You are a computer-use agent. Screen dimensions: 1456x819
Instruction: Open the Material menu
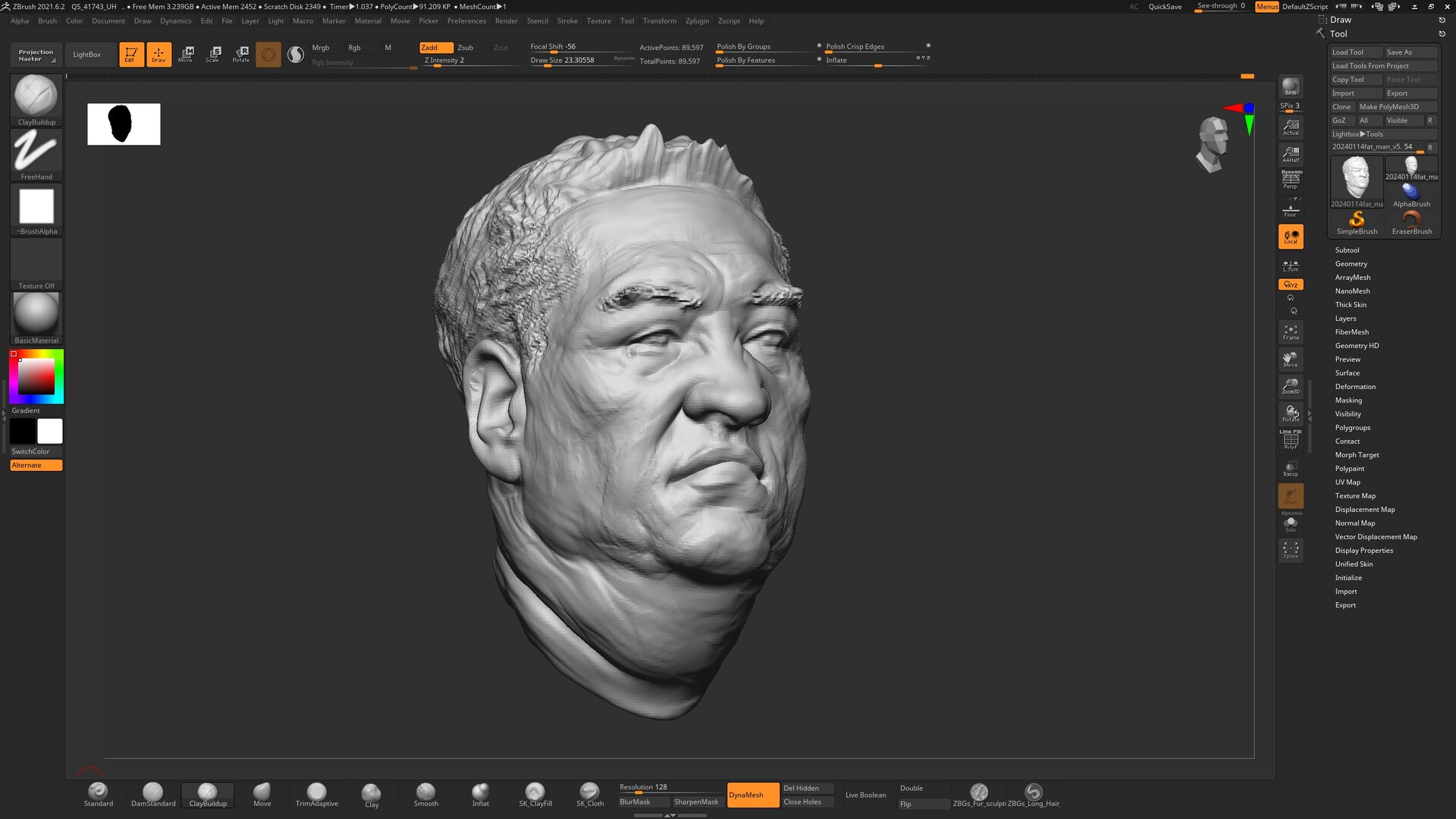click(368, 20)
